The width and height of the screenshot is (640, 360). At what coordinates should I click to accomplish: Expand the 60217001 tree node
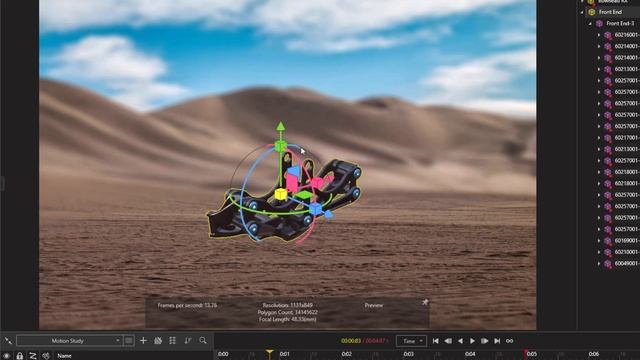[x=599, y=138]
